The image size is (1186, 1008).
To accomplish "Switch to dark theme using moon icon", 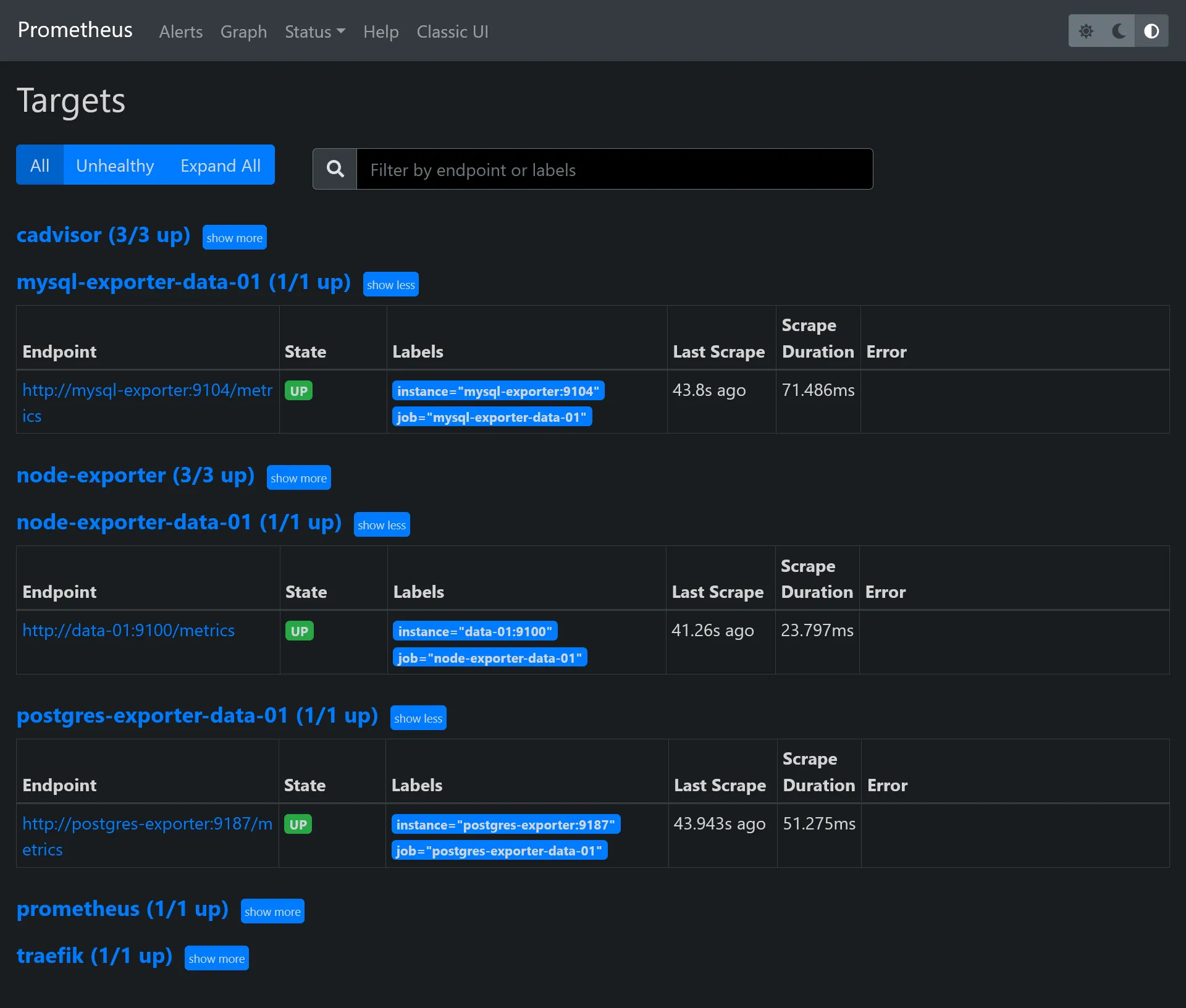I will click(x=1119, y=31).
